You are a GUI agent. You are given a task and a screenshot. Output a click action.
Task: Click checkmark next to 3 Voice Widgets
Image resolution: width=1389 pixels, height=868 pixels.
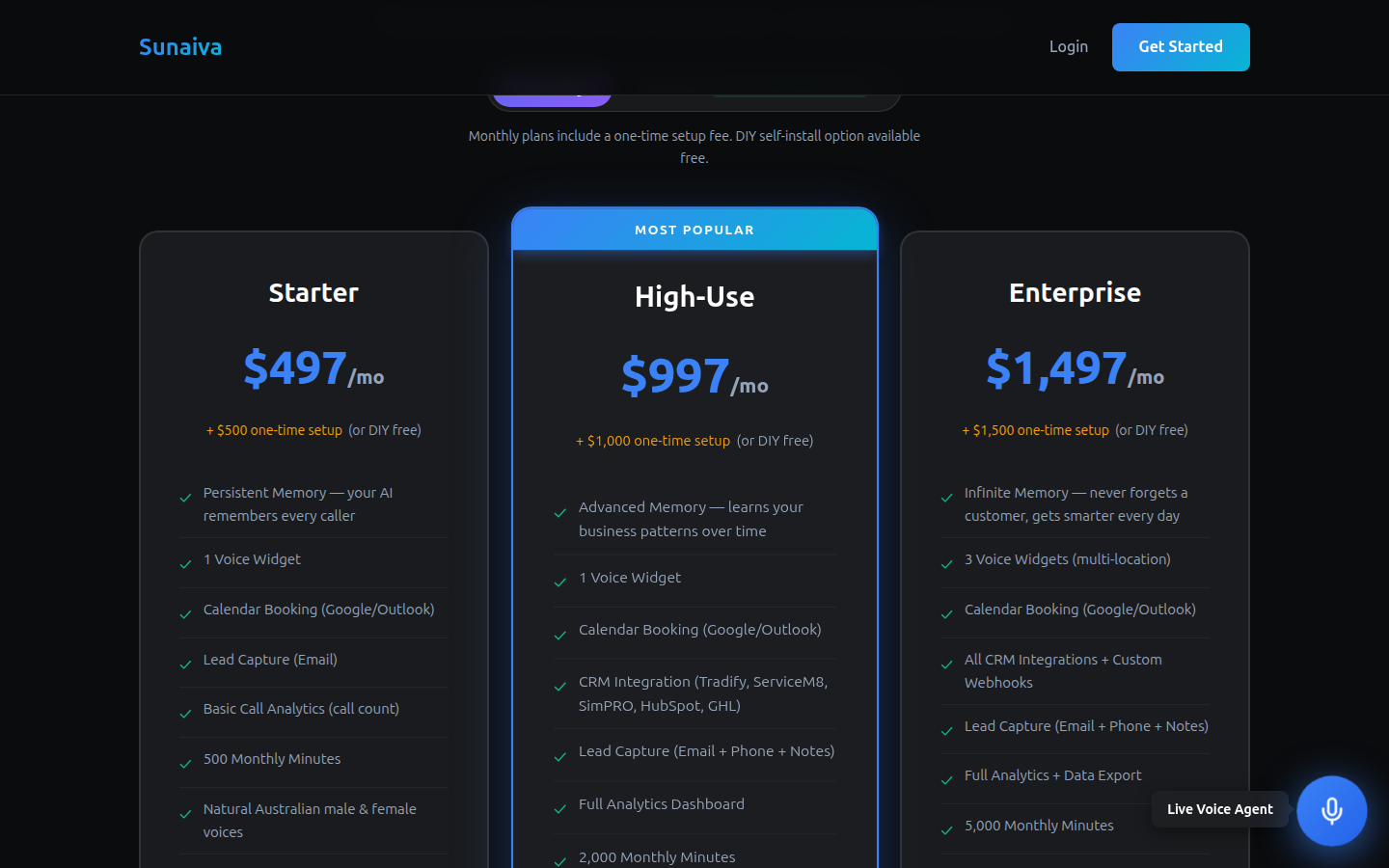(x=947, y=564)
